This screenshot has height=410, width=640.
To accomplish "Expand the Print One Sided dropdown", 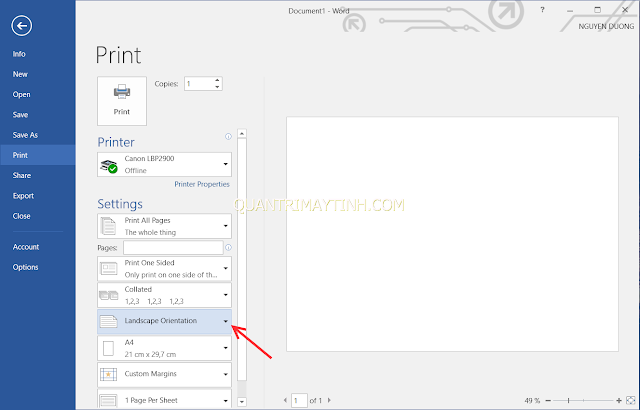I will pos(164,268).
